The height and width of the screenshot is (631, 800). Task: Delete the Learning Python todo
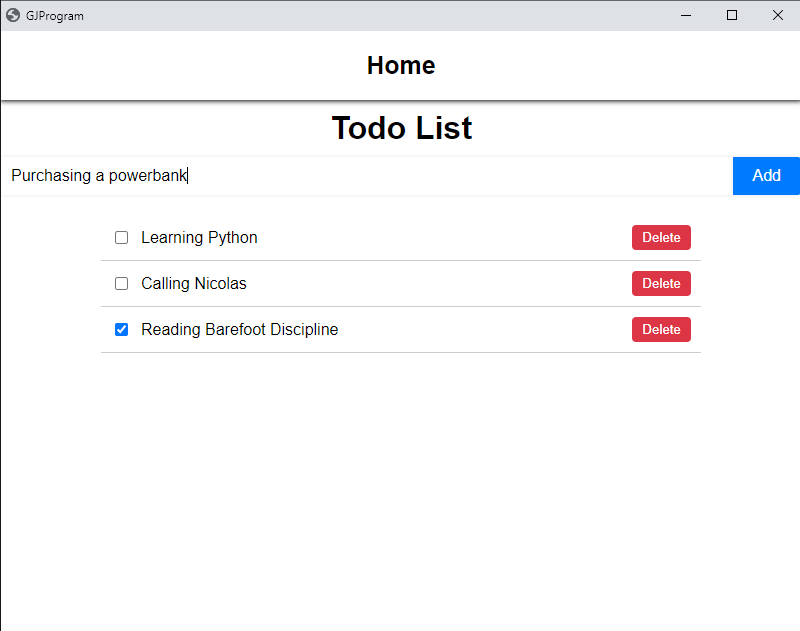click(661, 238)
